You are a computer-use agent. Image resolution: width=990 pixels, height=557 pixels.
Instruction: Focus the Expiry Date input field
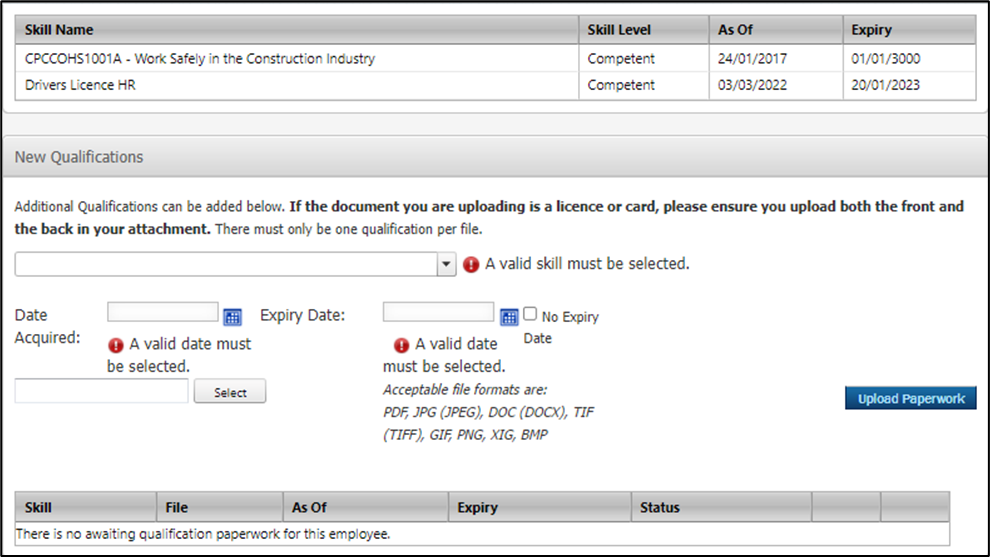438,313
